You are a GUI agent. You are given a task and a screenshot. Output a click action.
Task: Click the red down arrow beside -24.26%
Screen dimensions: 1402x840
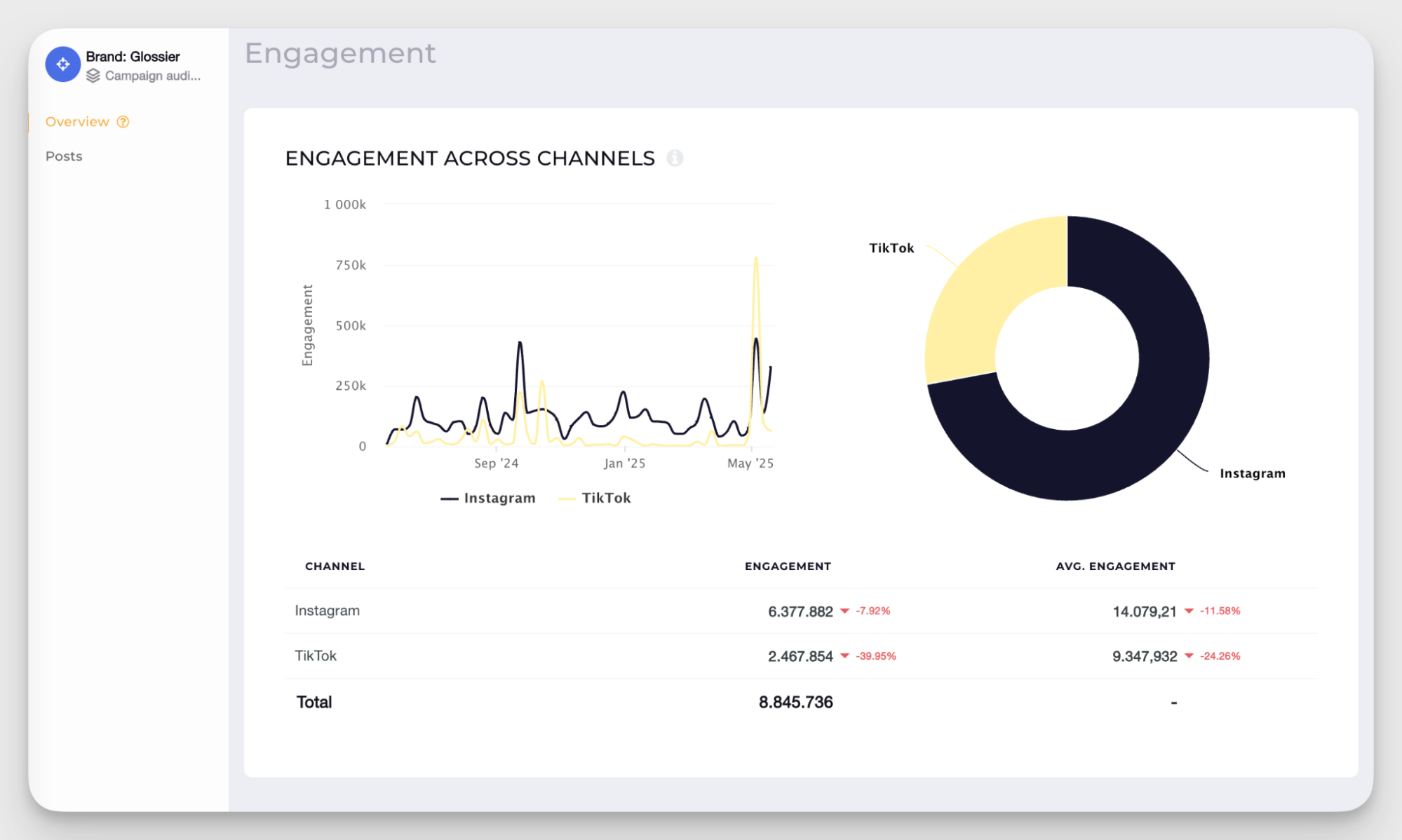click(1189, 656)
